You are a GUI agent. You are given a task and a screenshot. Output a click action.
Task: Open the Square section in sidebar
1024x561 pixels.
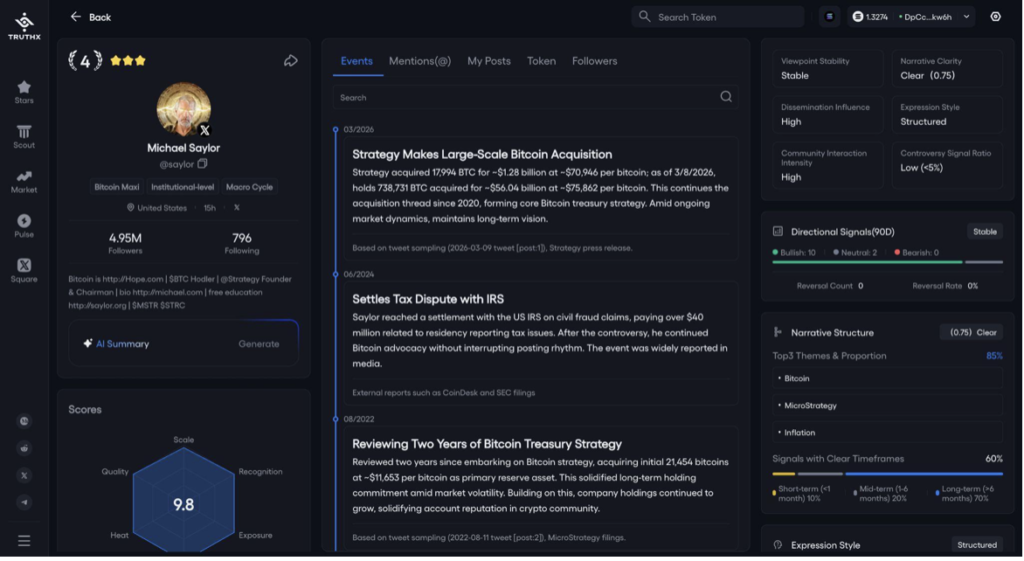coord(24,270)
